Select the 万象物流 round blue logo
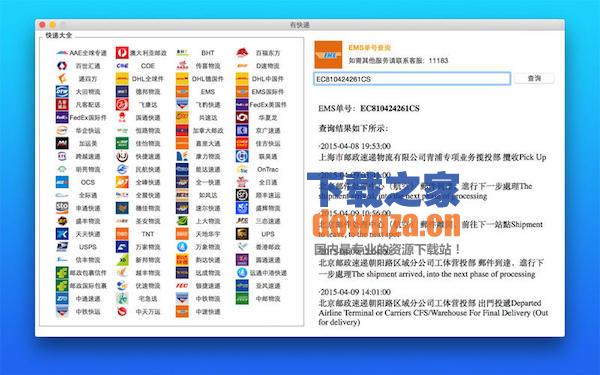This screenshot has height=375, width=600. [x=182, y=247]
